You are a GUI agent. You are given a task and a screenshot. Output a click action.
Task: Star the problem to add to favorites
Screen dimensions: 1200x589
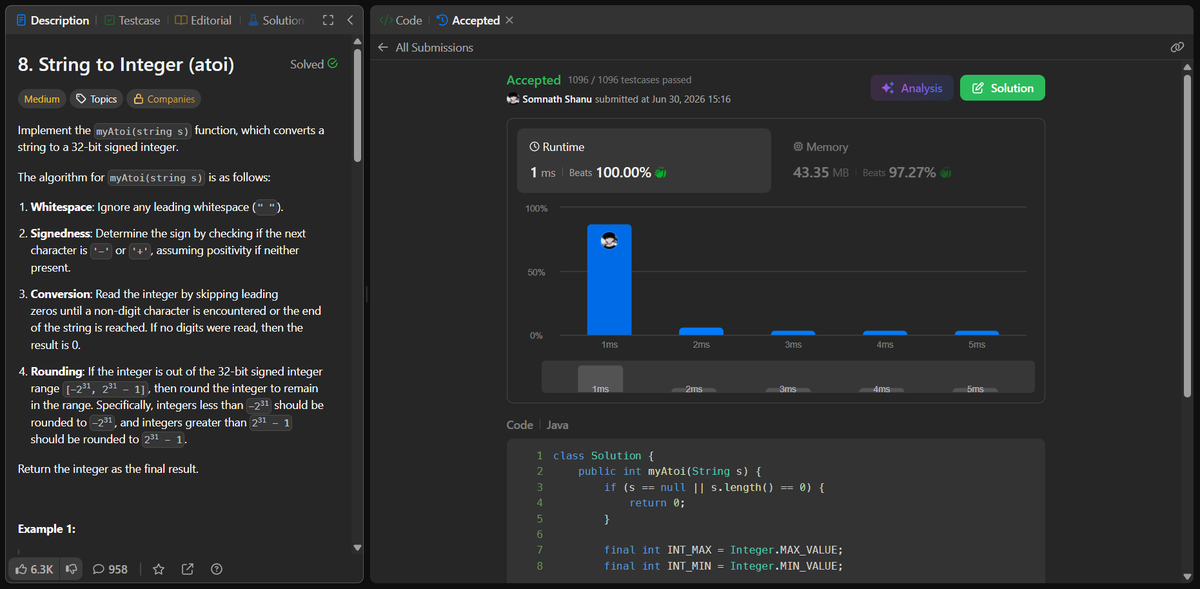pyautogui.click(x=158, y=569)
